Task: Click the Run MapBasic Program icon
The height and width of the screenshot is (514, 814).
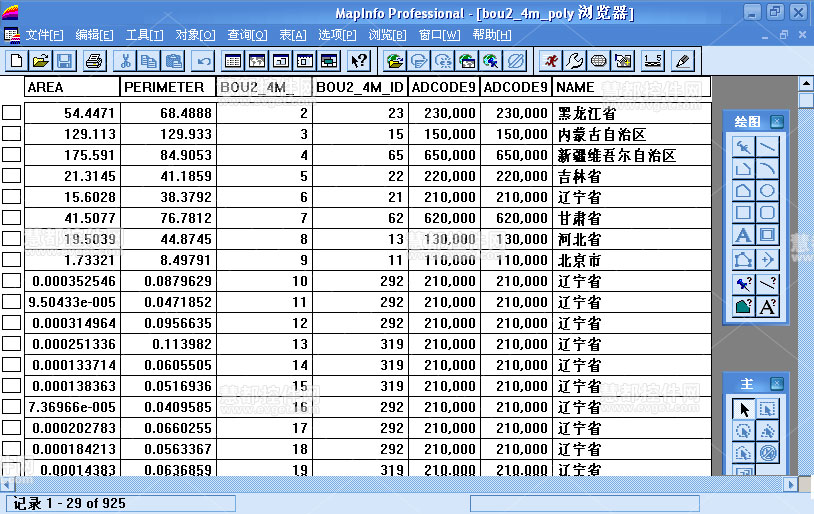Action: click(x=550, y=61)
